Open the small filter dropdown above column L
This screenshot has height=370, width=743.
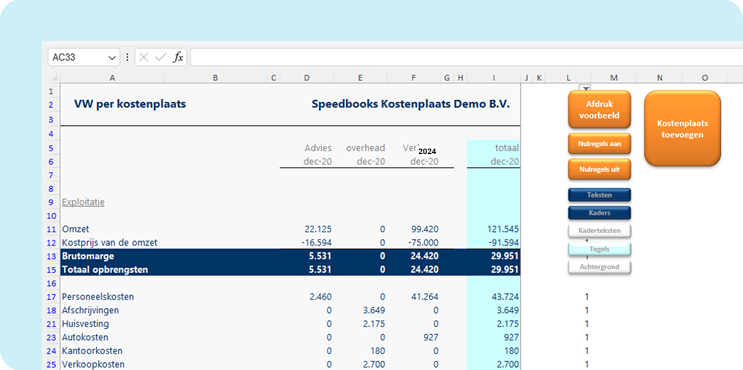coord(586,88)
